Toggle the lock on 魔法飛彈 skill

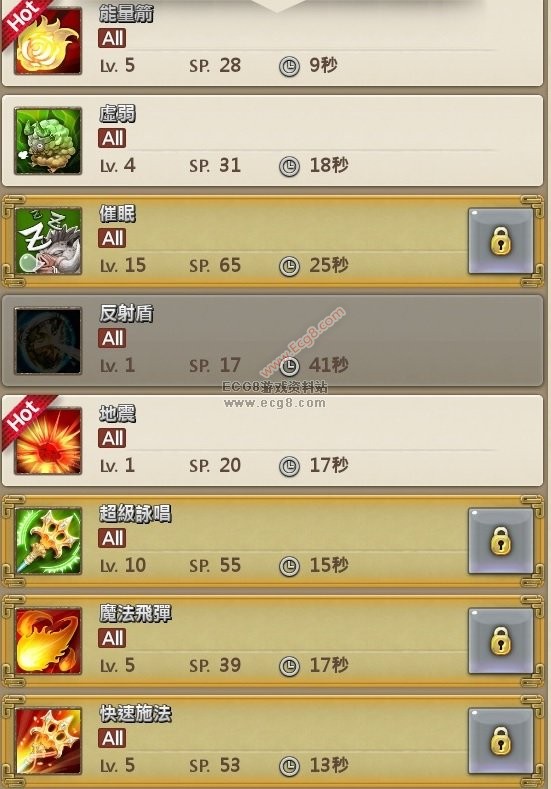click(501, 641)
